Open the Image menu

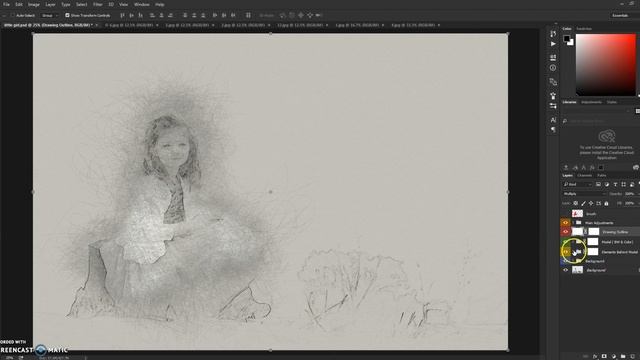click(33, 4)
